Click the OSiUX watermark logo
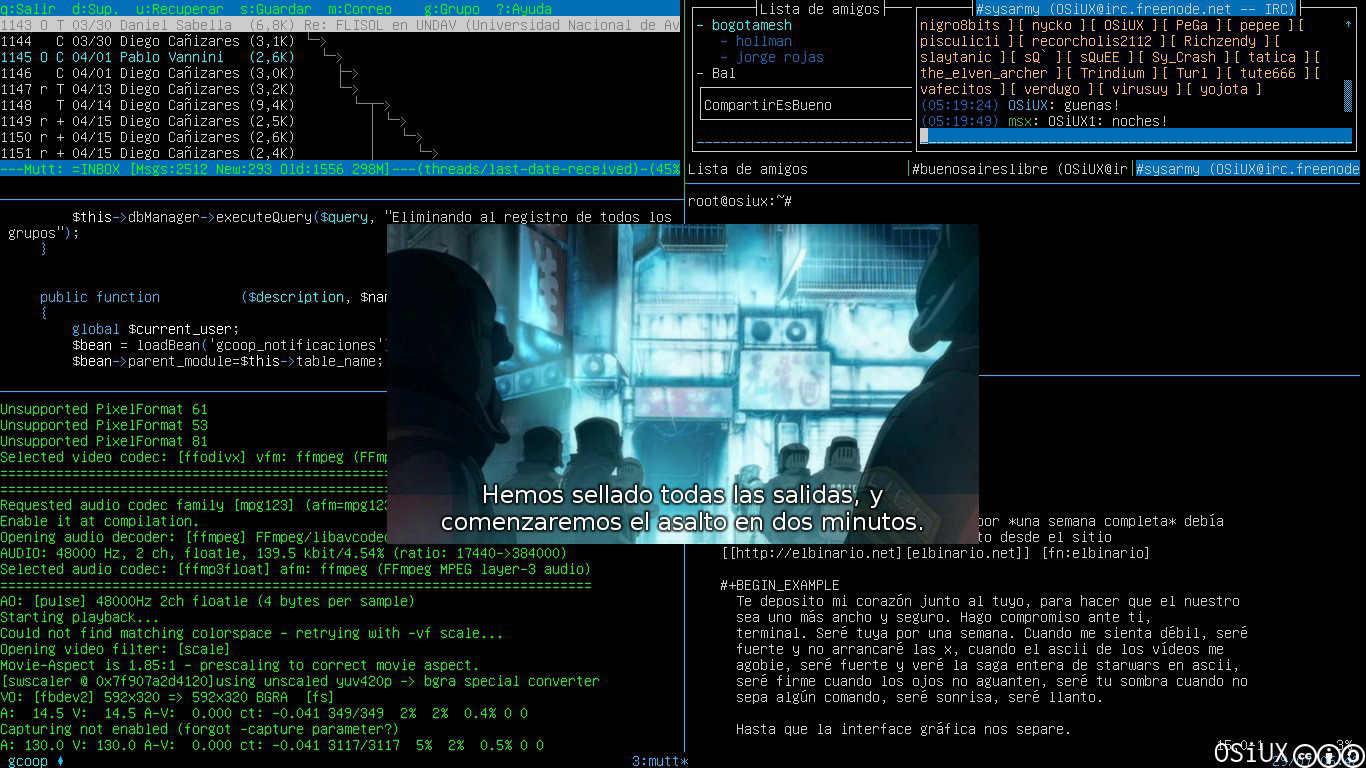1366x768 pixels. click(1252, 754)
